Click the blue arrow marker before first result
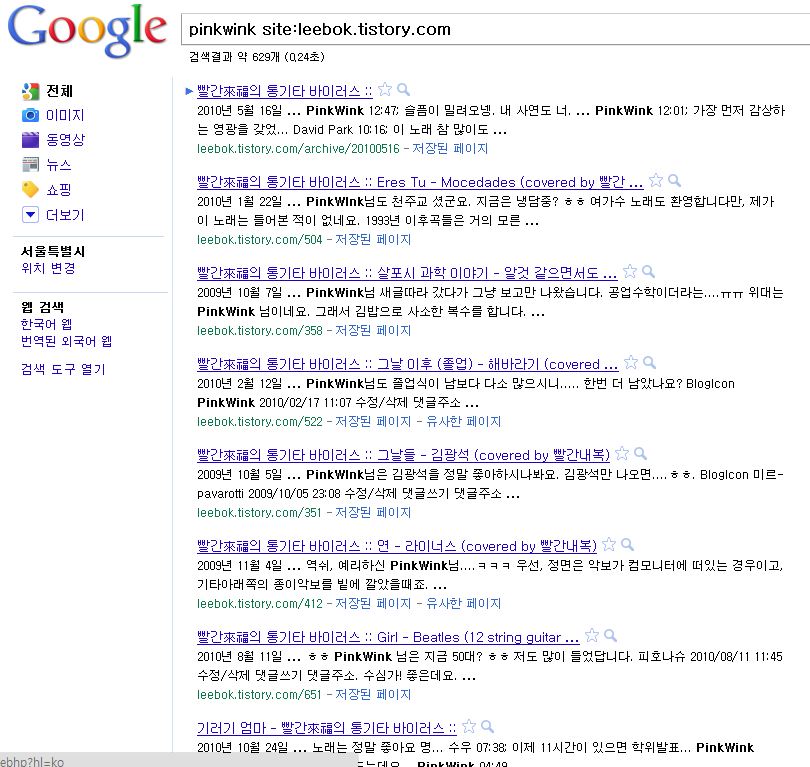 pos(189,91)
